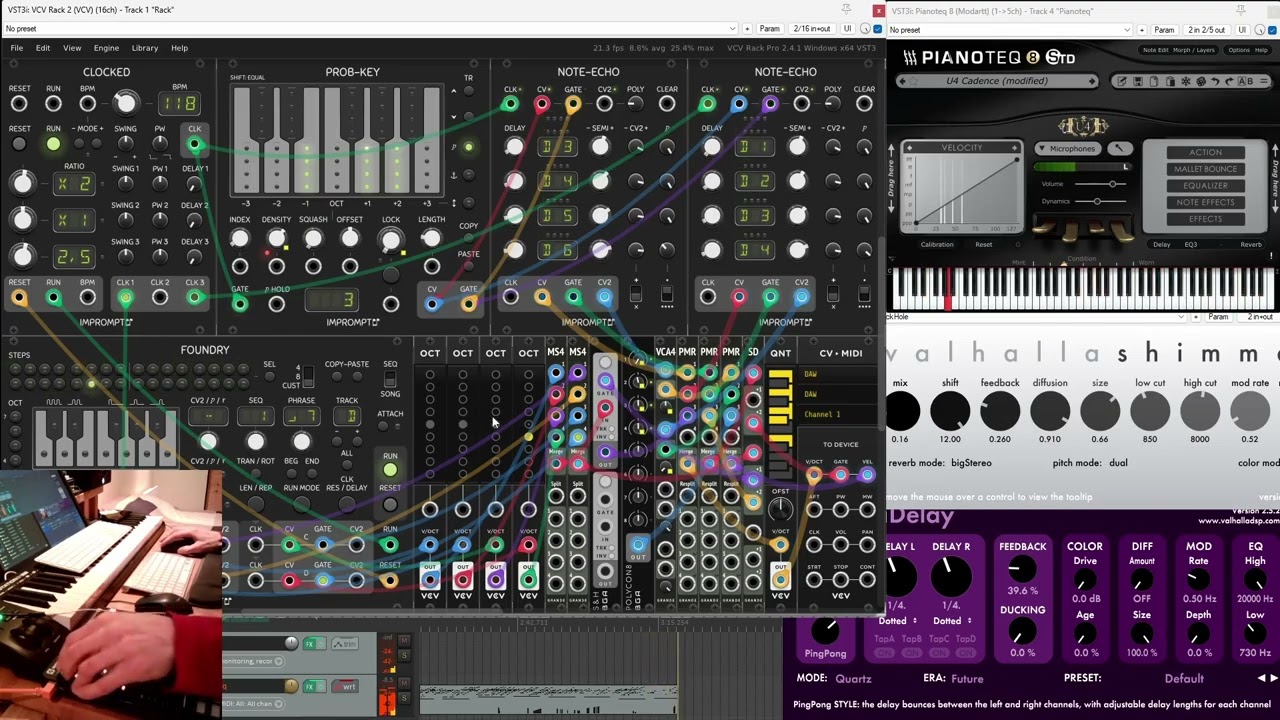Click the EQUALIZER button in Pianoteq

pyautogui.click(x=1205, y=185)
